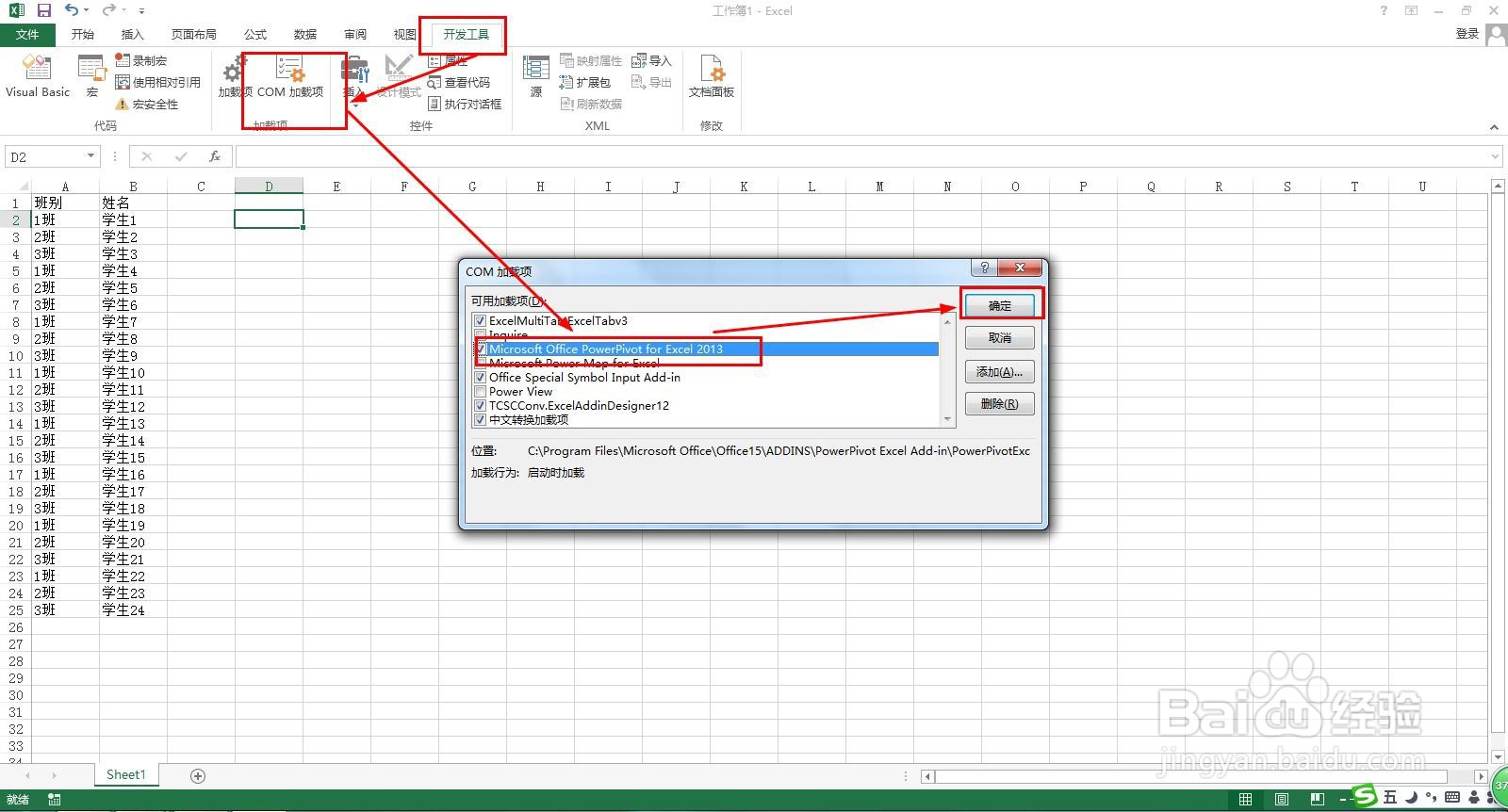Open the undo history dropdown arrow

pyautogui.click(x=87, y=10)
